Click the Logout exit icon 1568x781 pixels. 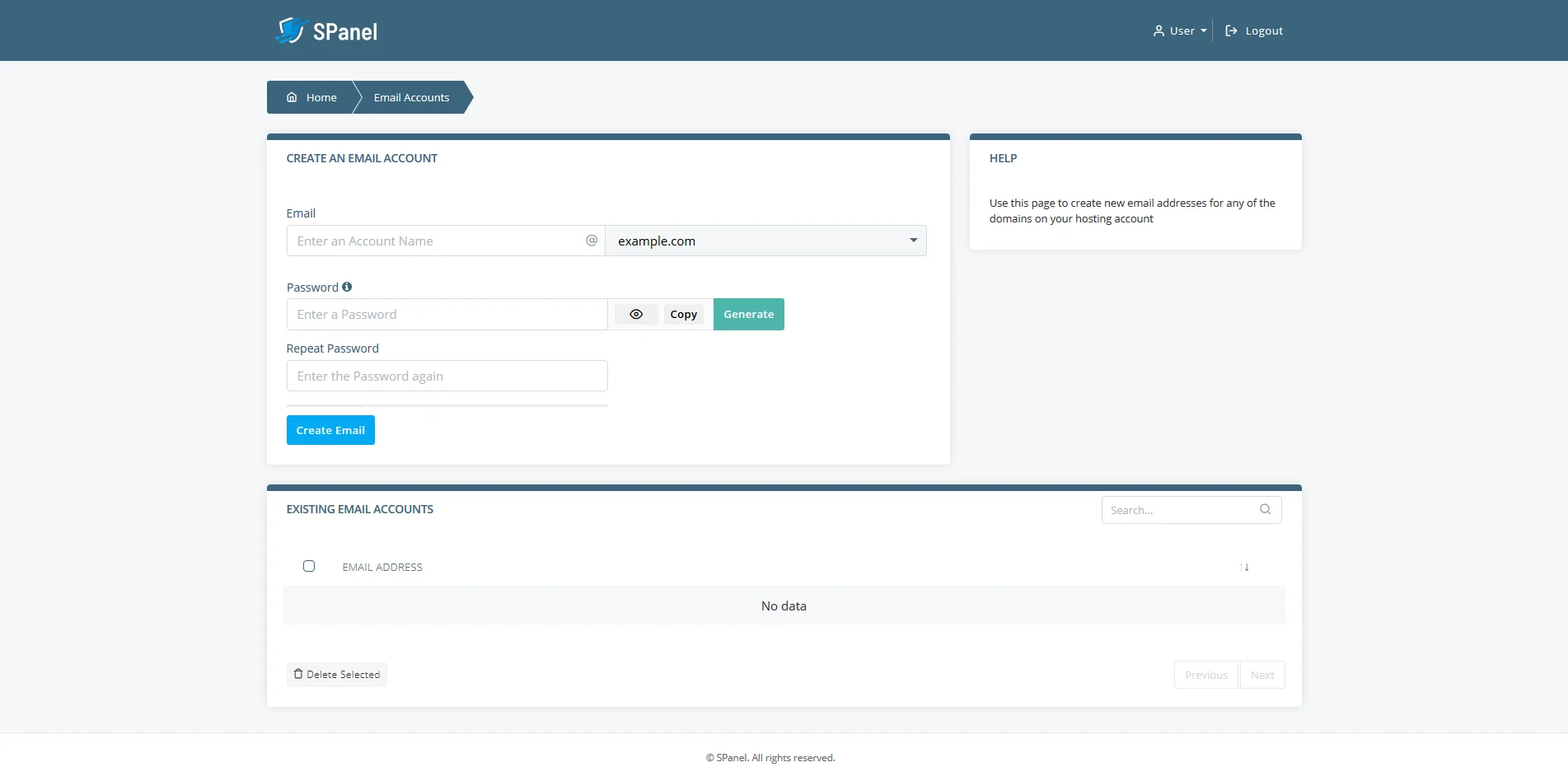[x=1231, y=30]
